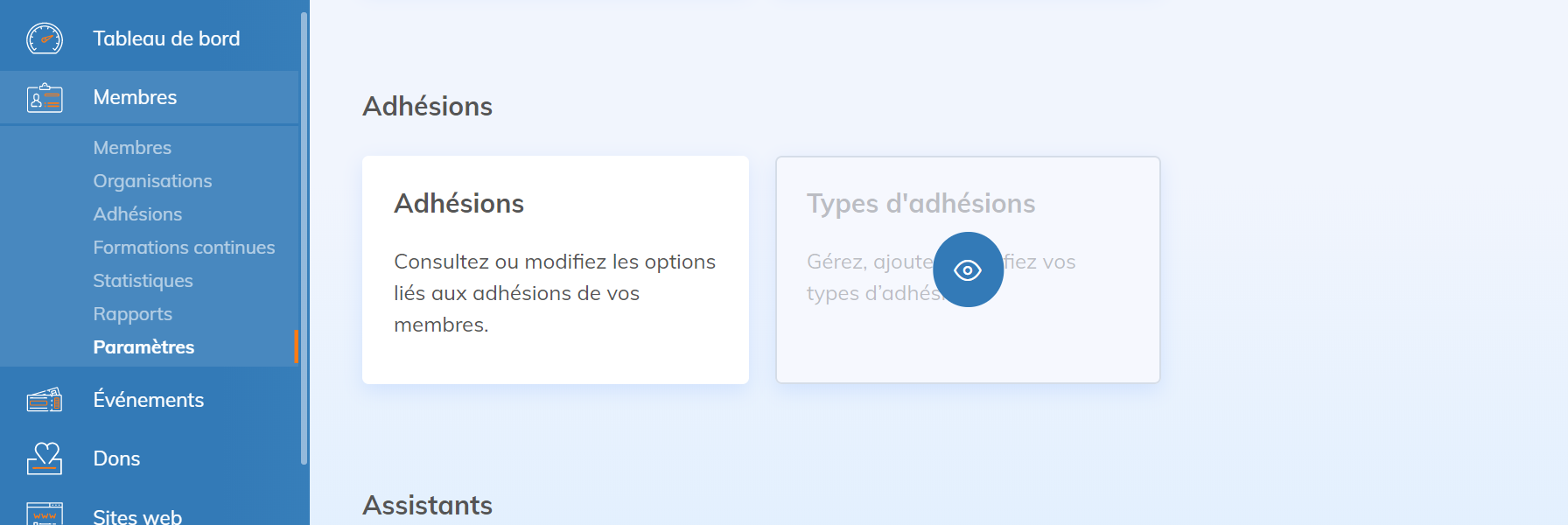Open Organisations submenu item

click(x=152, y=181)
